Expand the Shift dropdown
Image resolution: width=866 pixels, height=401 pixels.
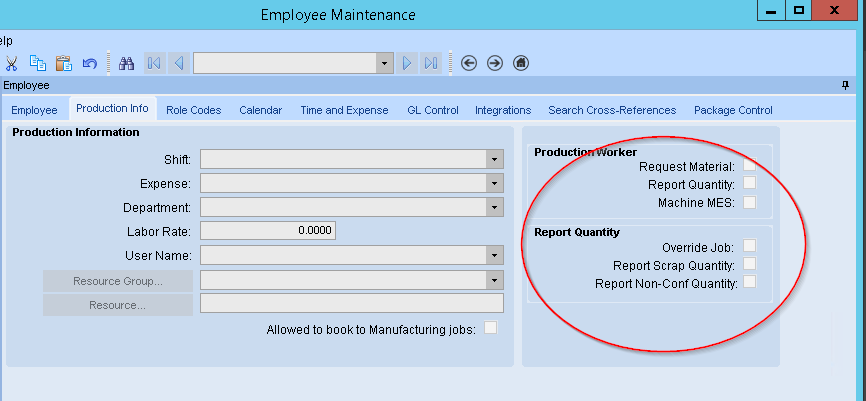pyautogui.click(x=494, y=159)
